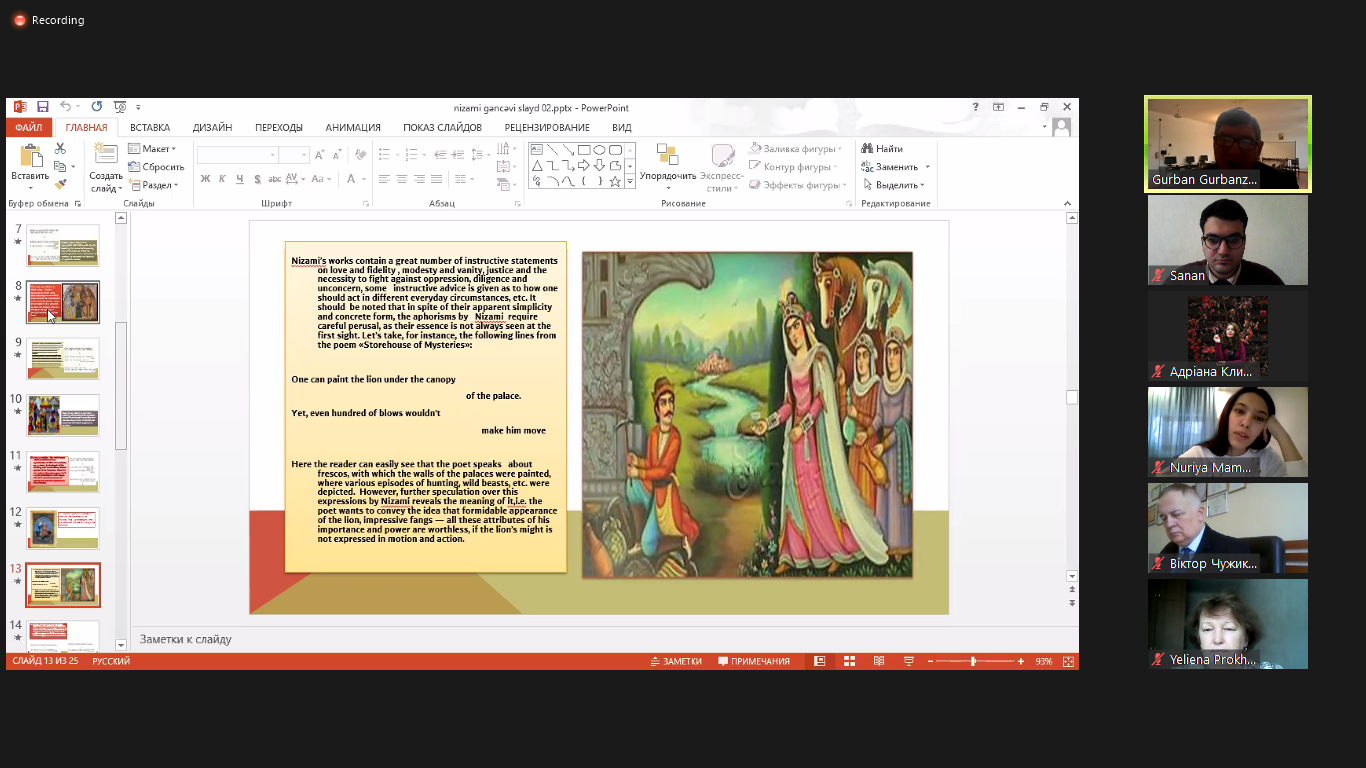Select the text box shape in shapes gallery

537,150
